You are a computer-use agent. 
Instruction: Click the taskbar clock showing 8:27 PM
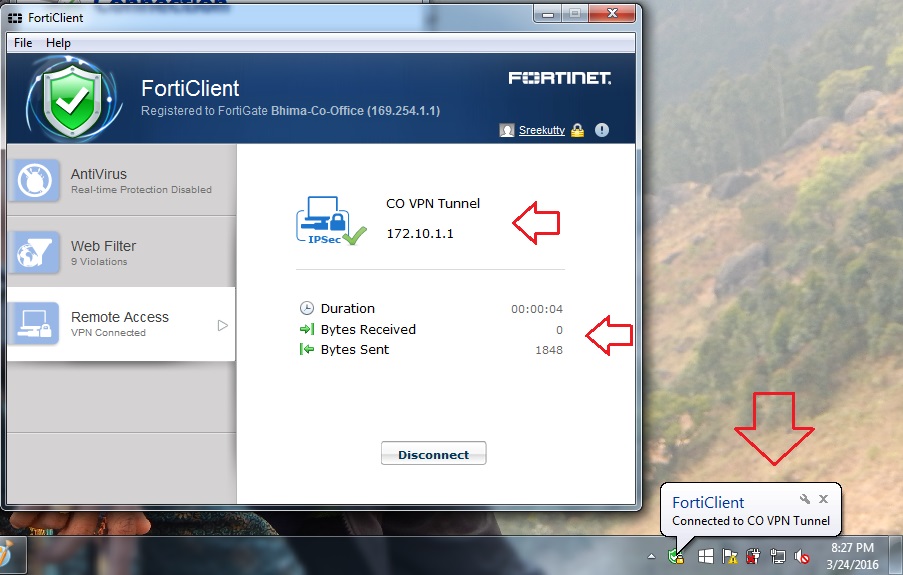click(852, 555)
